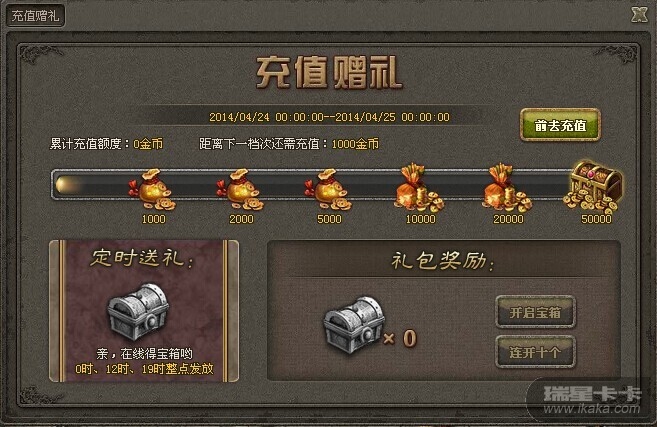Click the 0时、12时、19时整点发放 text
The width and height of the screenshot is (657, 427).
tap(144, 369)
